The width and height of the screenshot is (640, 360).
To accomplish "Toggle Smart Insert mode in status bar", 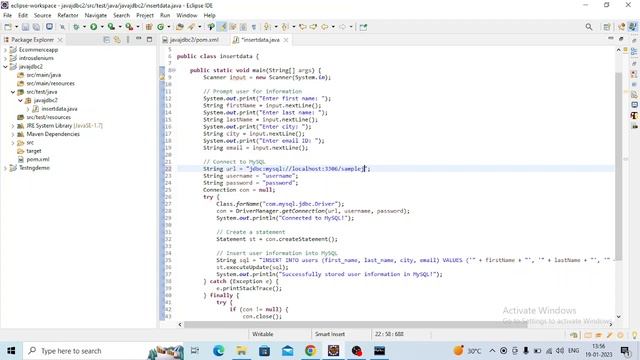I will coord(330,334).
